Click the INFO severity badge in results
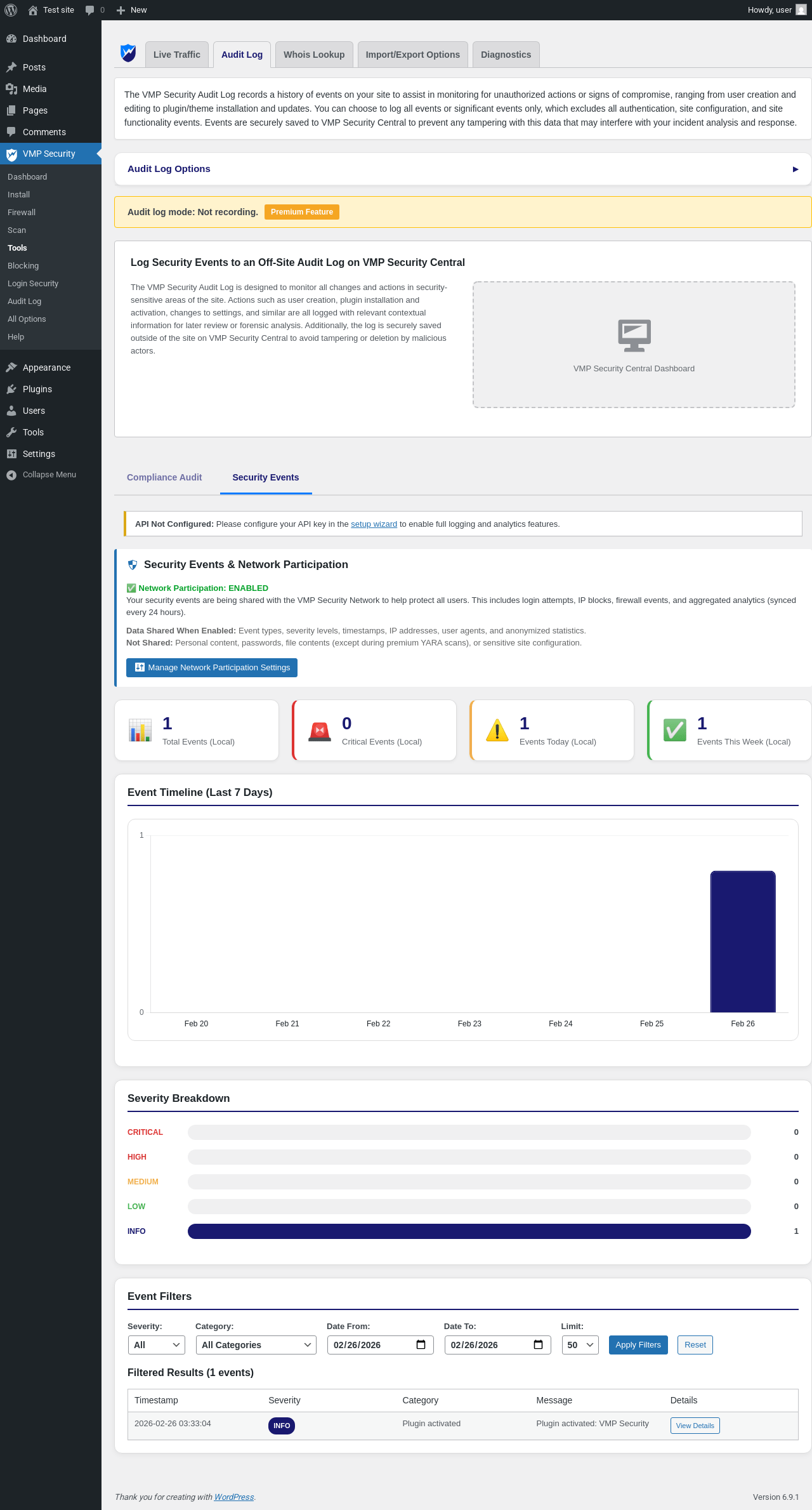This screenshot has width=812, height=1510. point(282,1426)
